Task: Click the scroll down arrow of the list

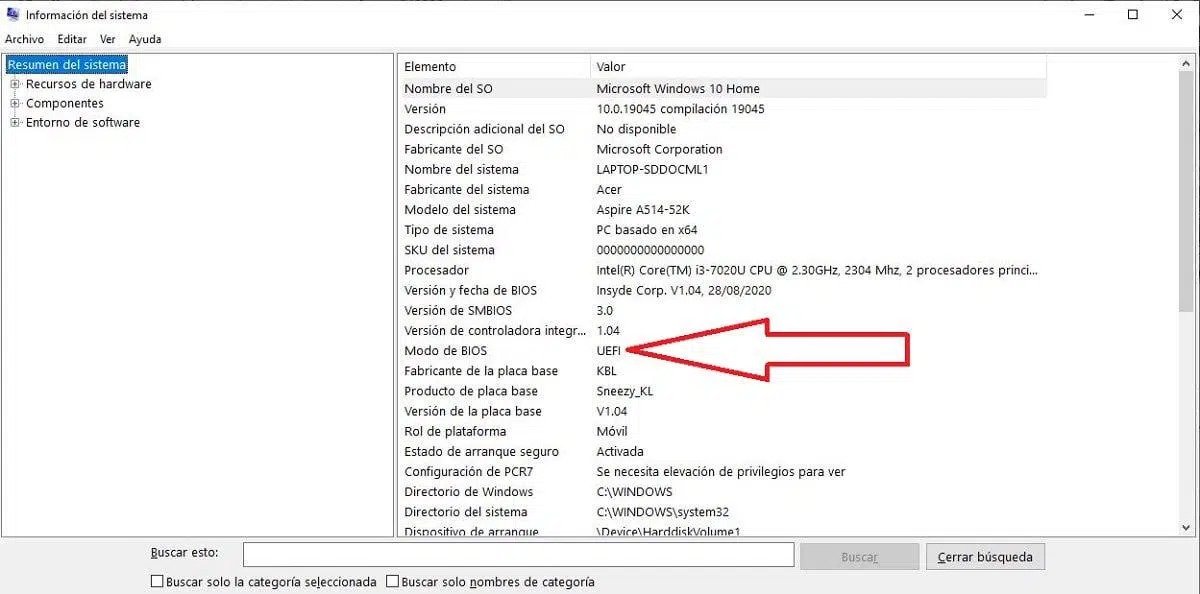Action: [x=1188, y=527]
